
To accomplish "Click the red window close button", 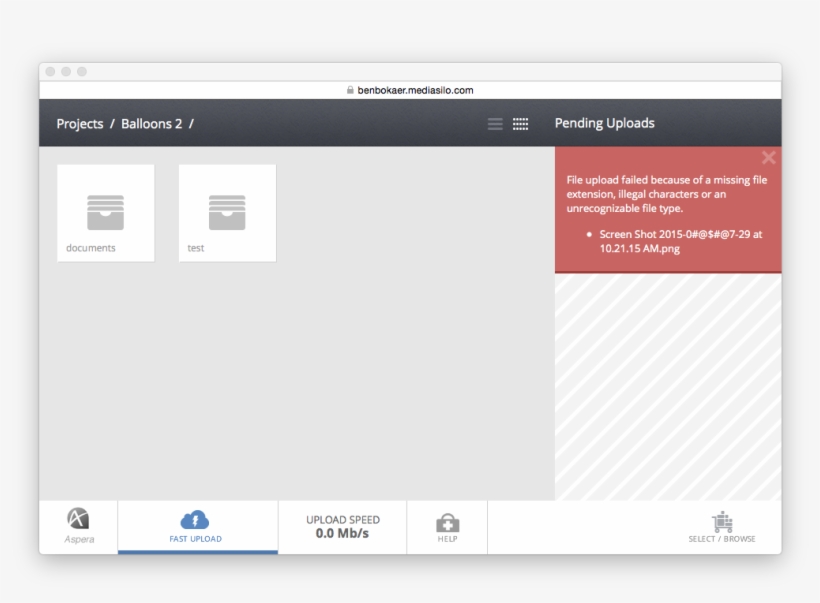I will (x=50, y=72).
